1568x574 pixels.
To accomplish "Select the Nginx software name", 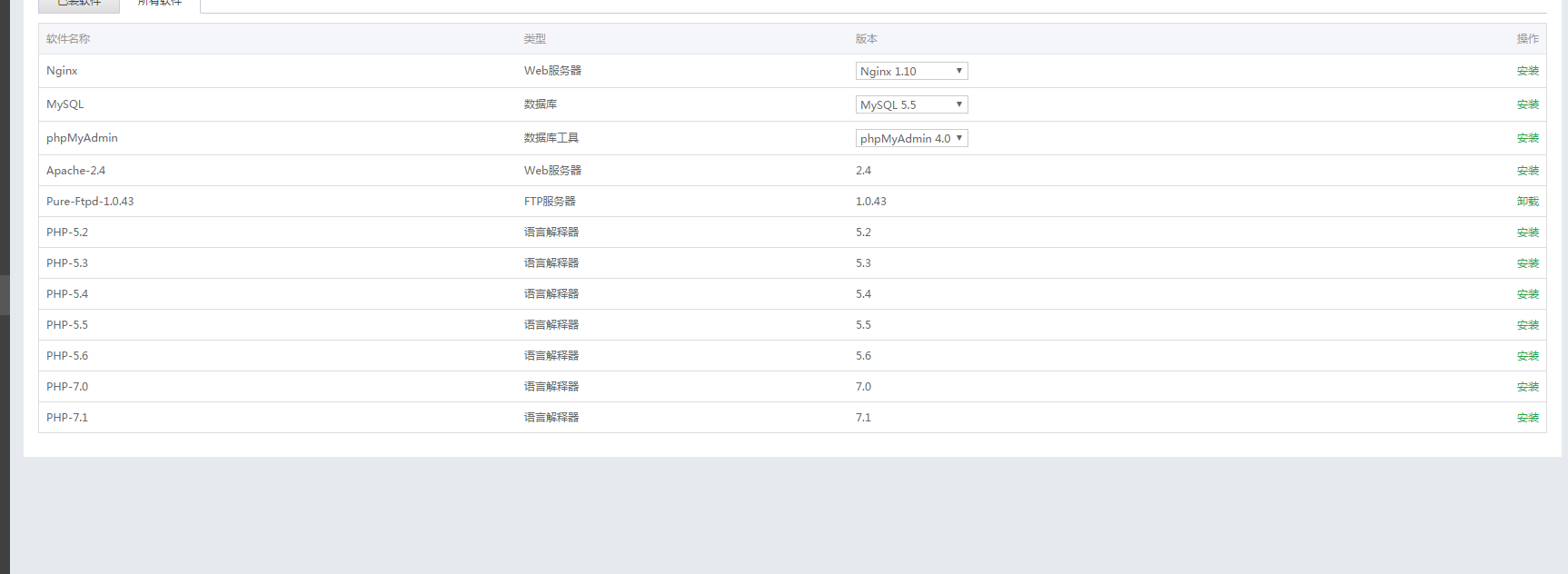I will (62, 71).
